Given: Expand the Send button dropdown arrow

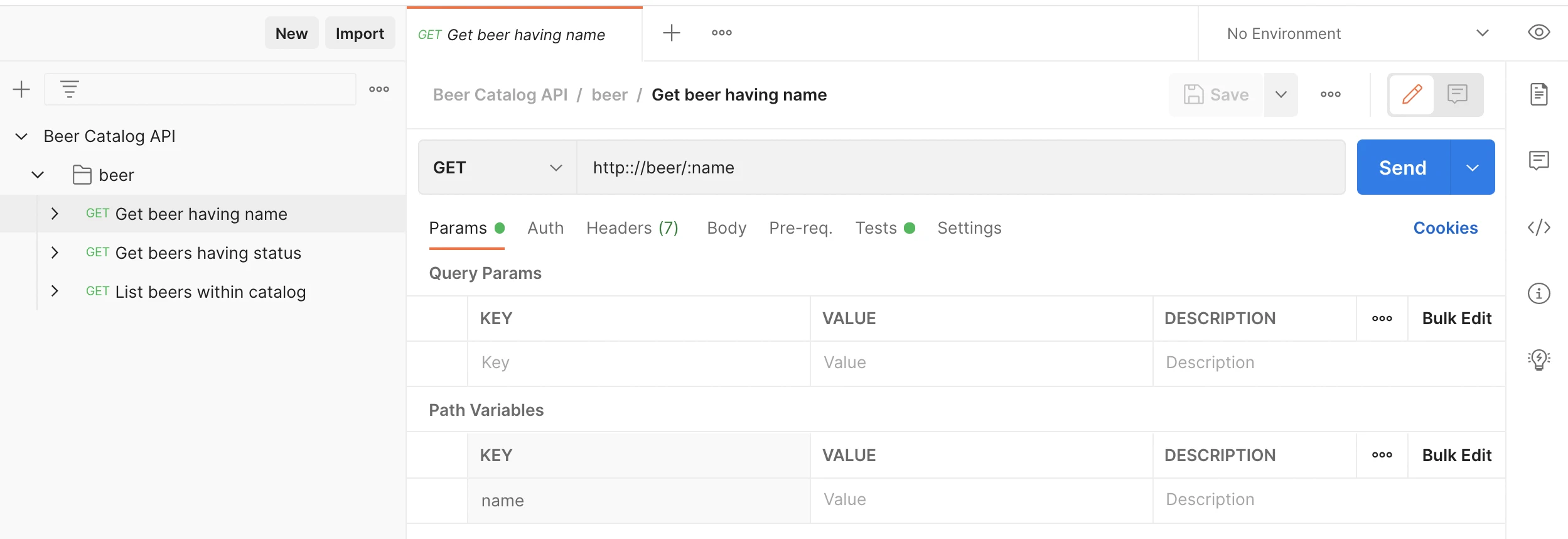Looking at the screenshot, I should pos(1473,168).
